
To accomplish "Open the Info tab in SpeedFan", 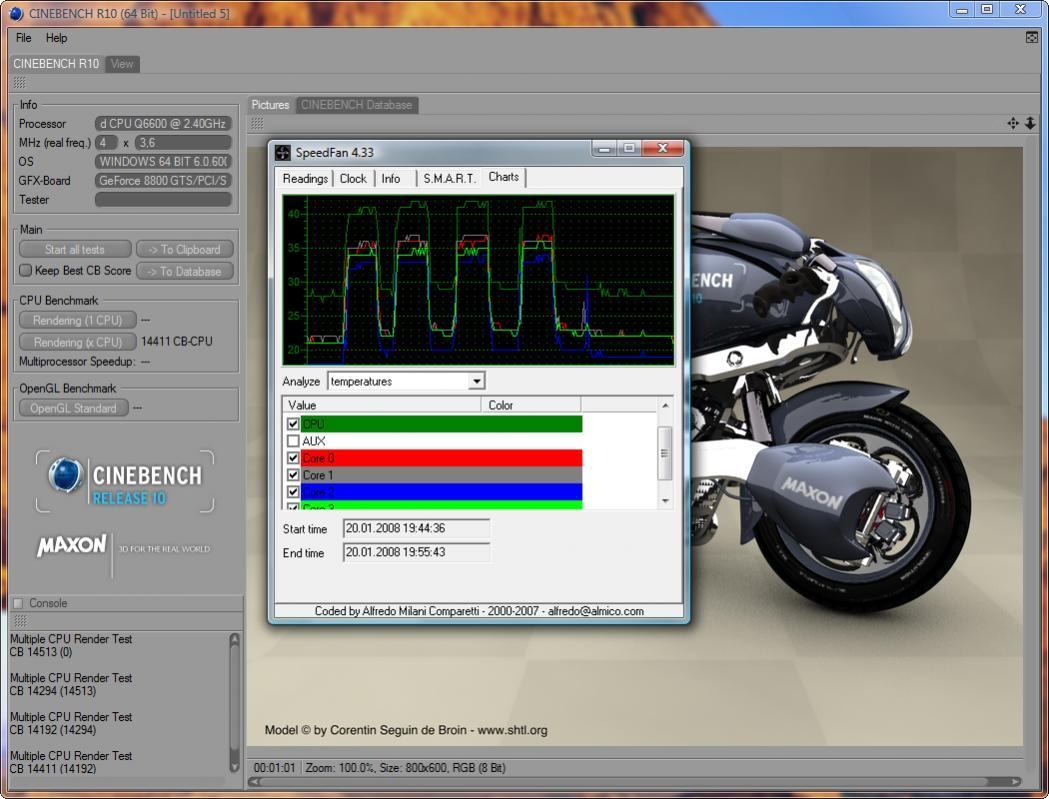I will click(391, 179).
